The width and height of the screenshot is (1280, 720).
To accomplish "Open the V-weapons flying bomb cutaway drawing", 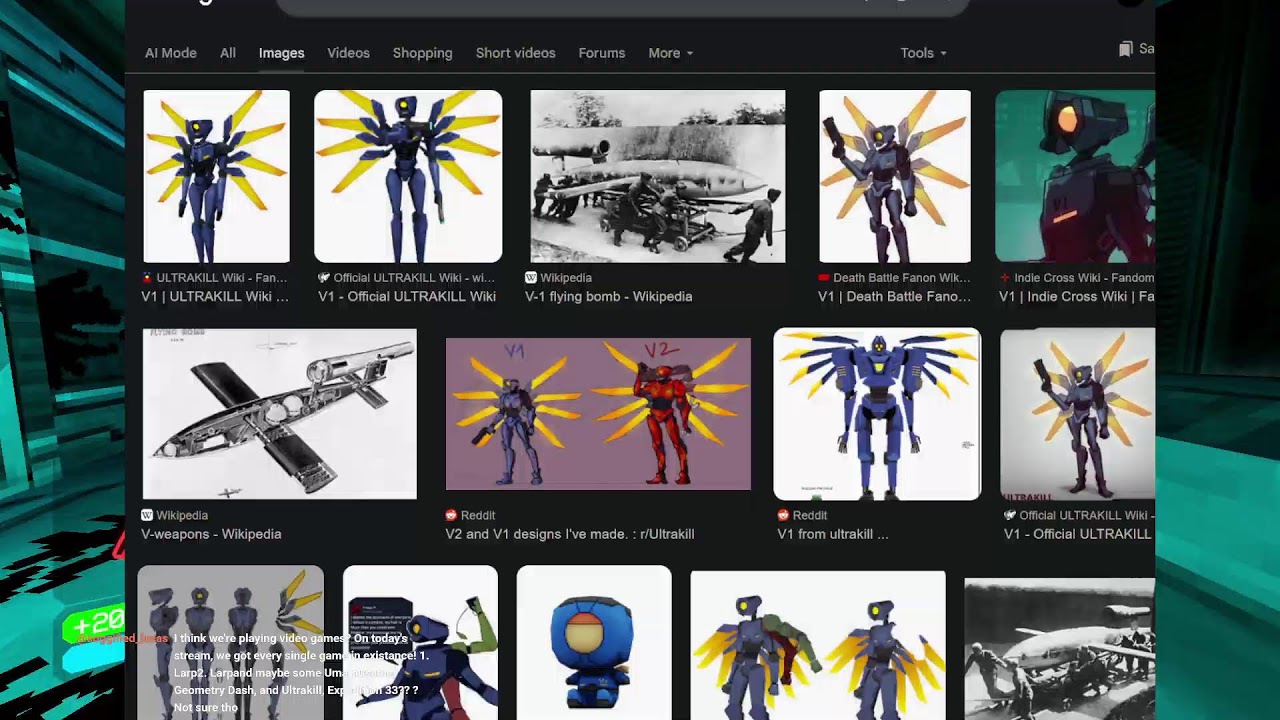I will pyautogui.click(x=279, y=414).
